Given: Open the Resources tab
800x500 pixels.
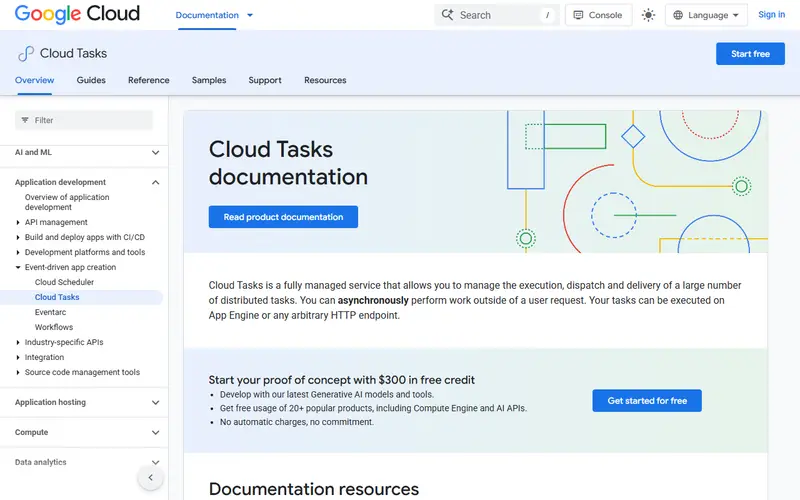Looking at the screenshot, I should click(x=325, y=80).
